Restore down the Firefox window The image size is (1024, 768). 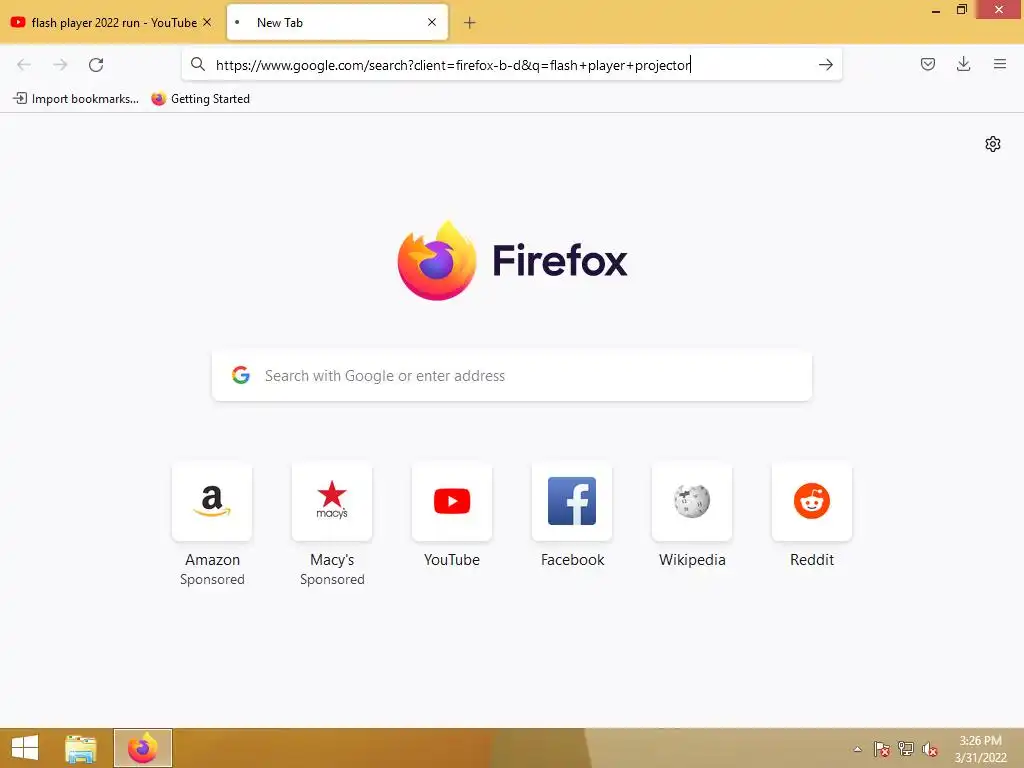(961, 10)
